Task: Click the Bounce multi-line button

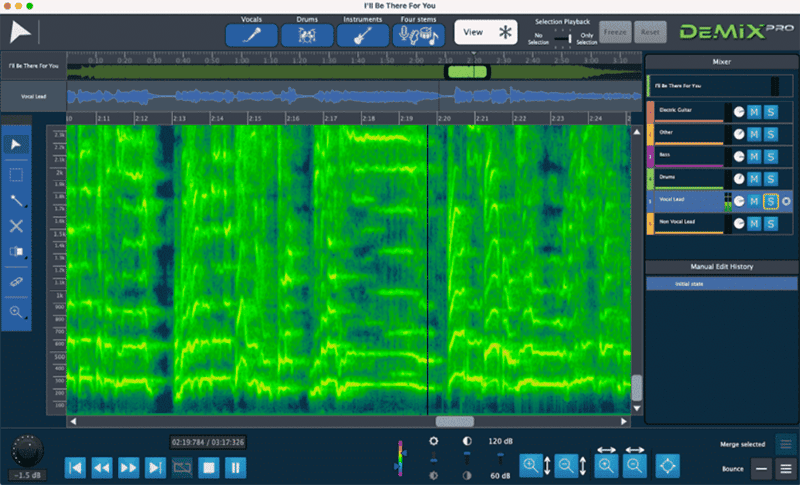Action: pyautogui.click(x=786, y=469)
